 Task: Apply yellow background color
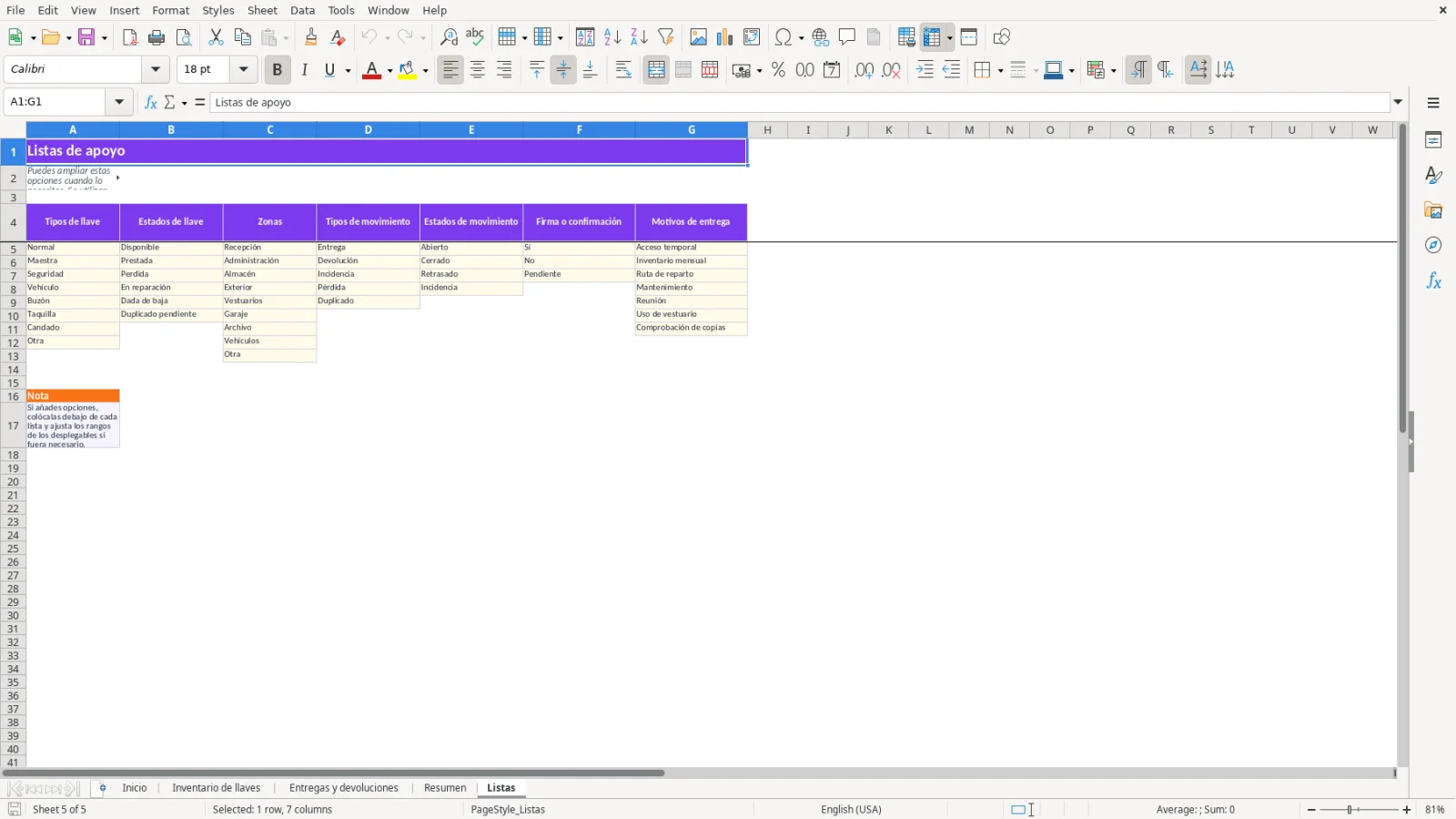click(407, 70)
